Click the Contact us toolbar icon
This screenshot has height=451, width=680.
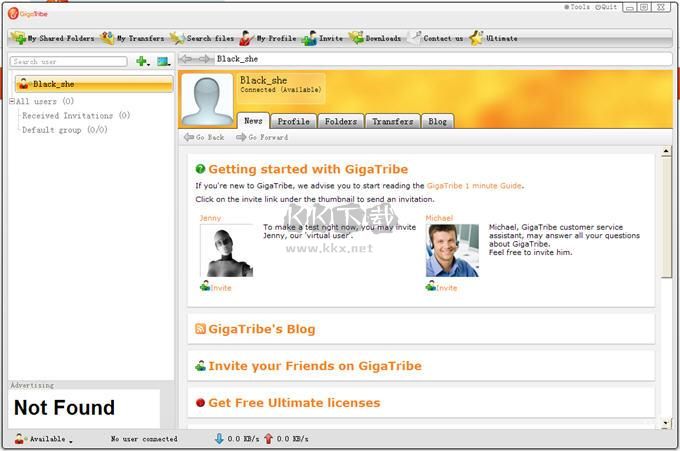(x=435, y=38)
